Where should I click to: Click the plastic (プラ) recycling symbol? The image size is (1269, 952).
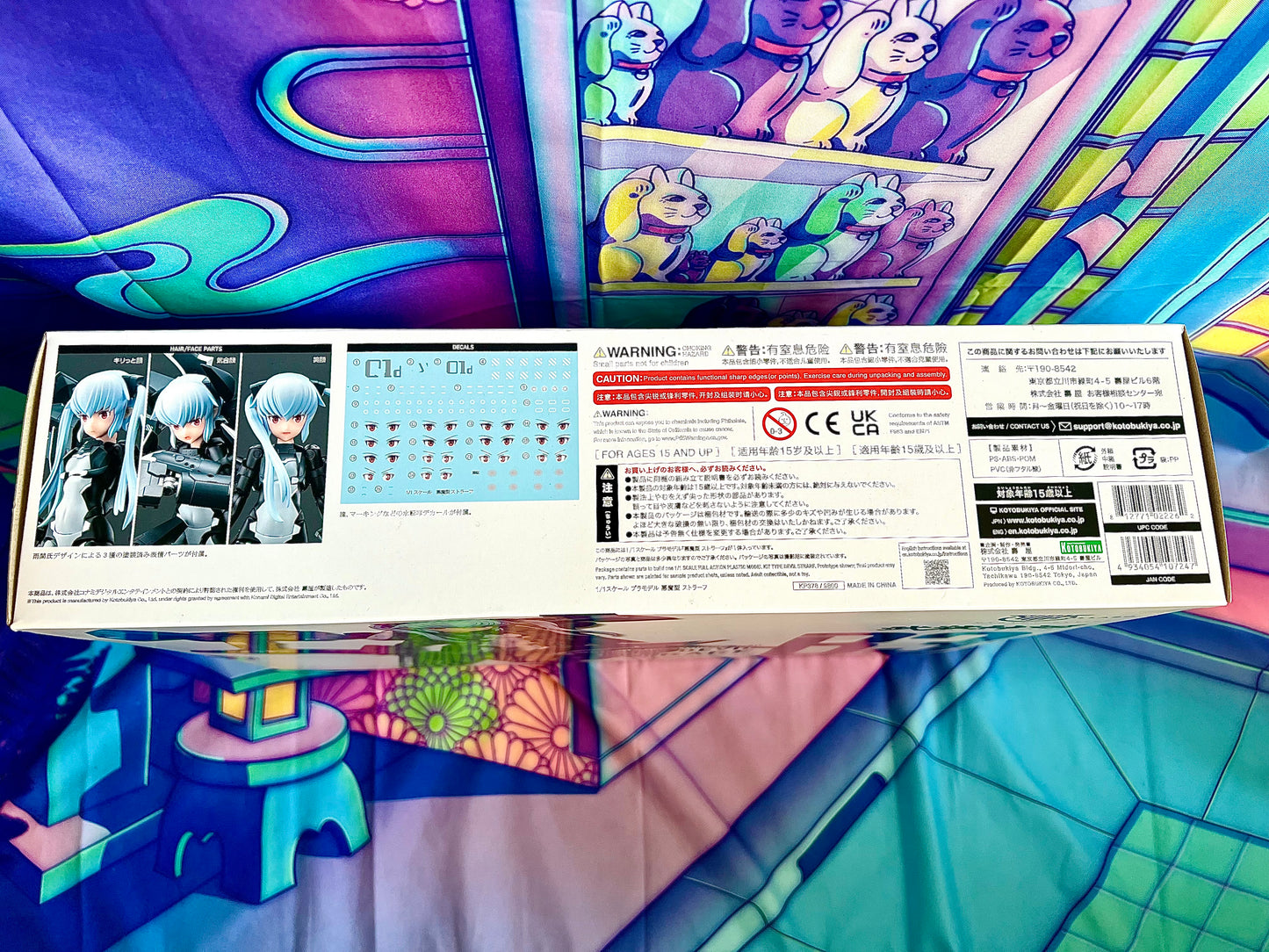pyautogui.click(x=1144, y=458)
